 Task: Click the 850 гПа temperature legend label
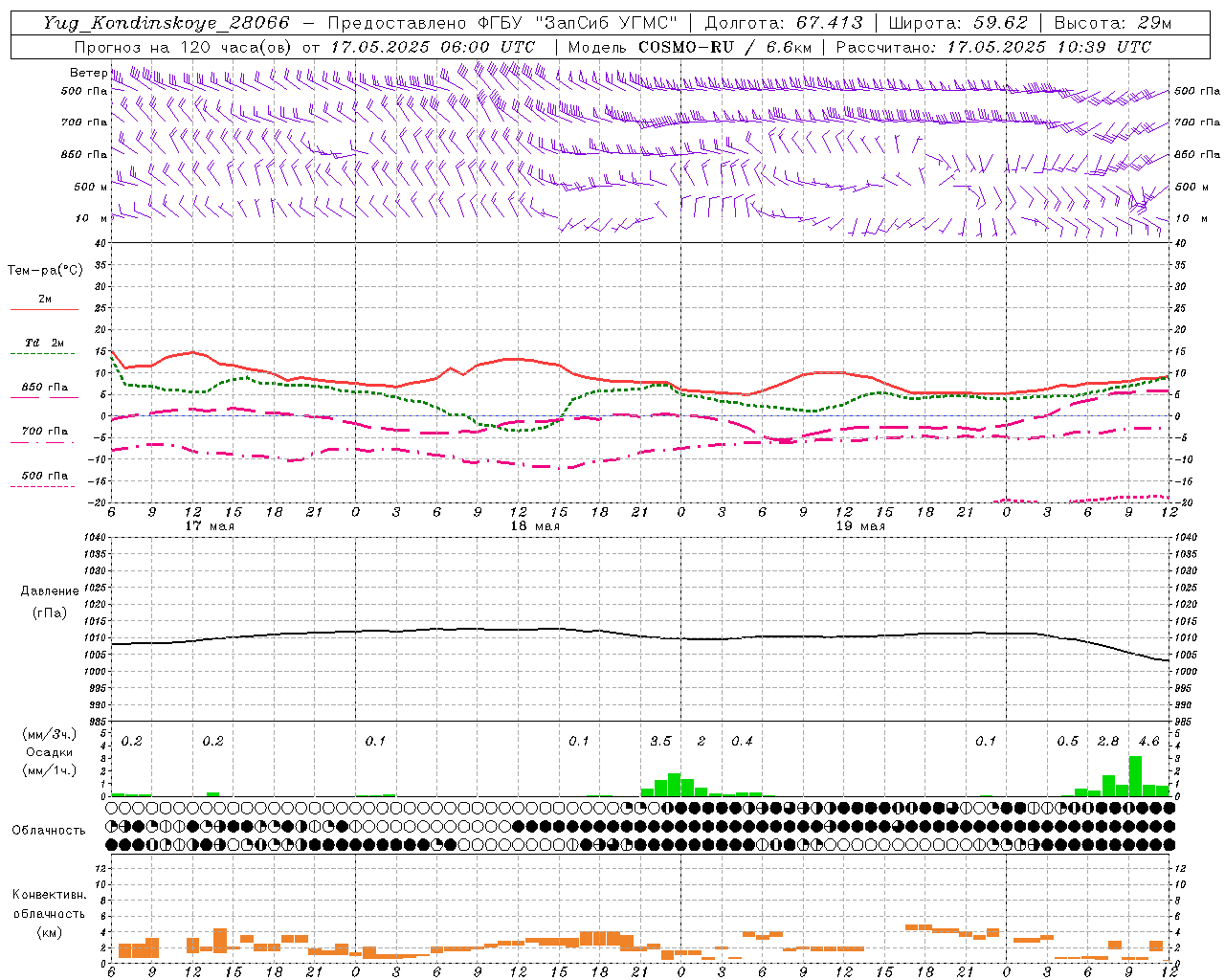44,388
